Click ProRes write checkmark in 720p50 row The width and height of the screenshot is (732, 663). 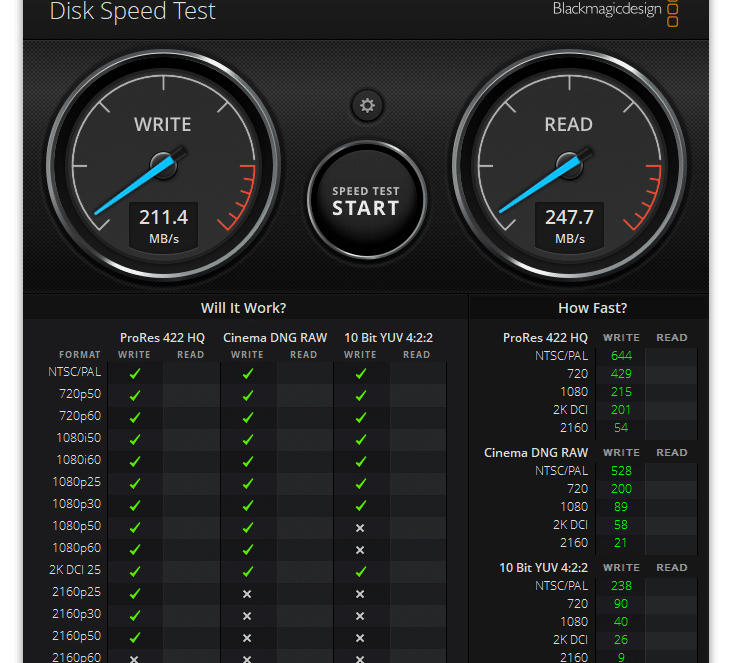click(135, 395)
